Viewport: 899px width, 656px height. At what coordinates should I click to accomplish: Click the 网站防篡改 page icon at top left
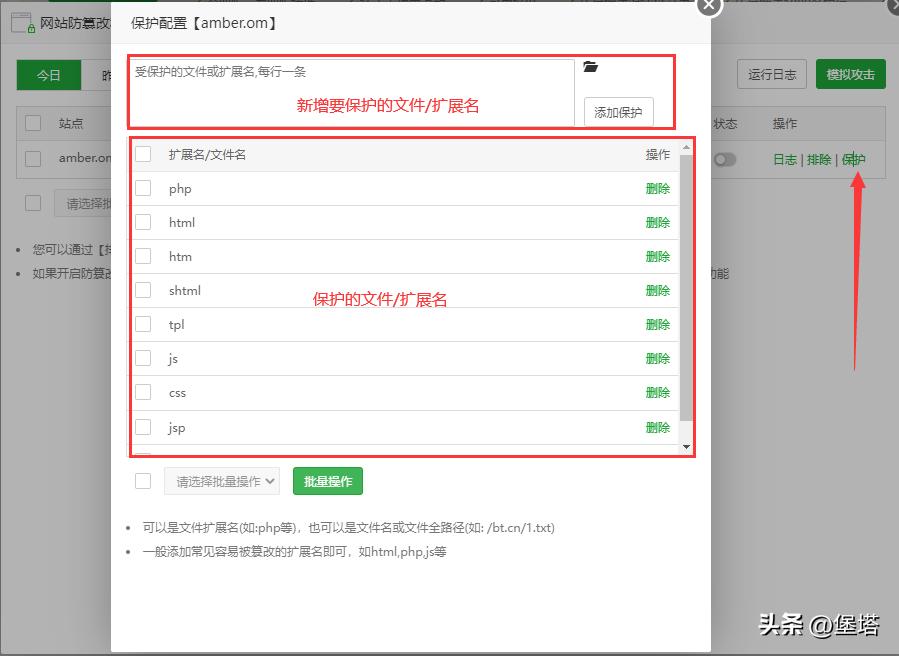click(20, 20)
